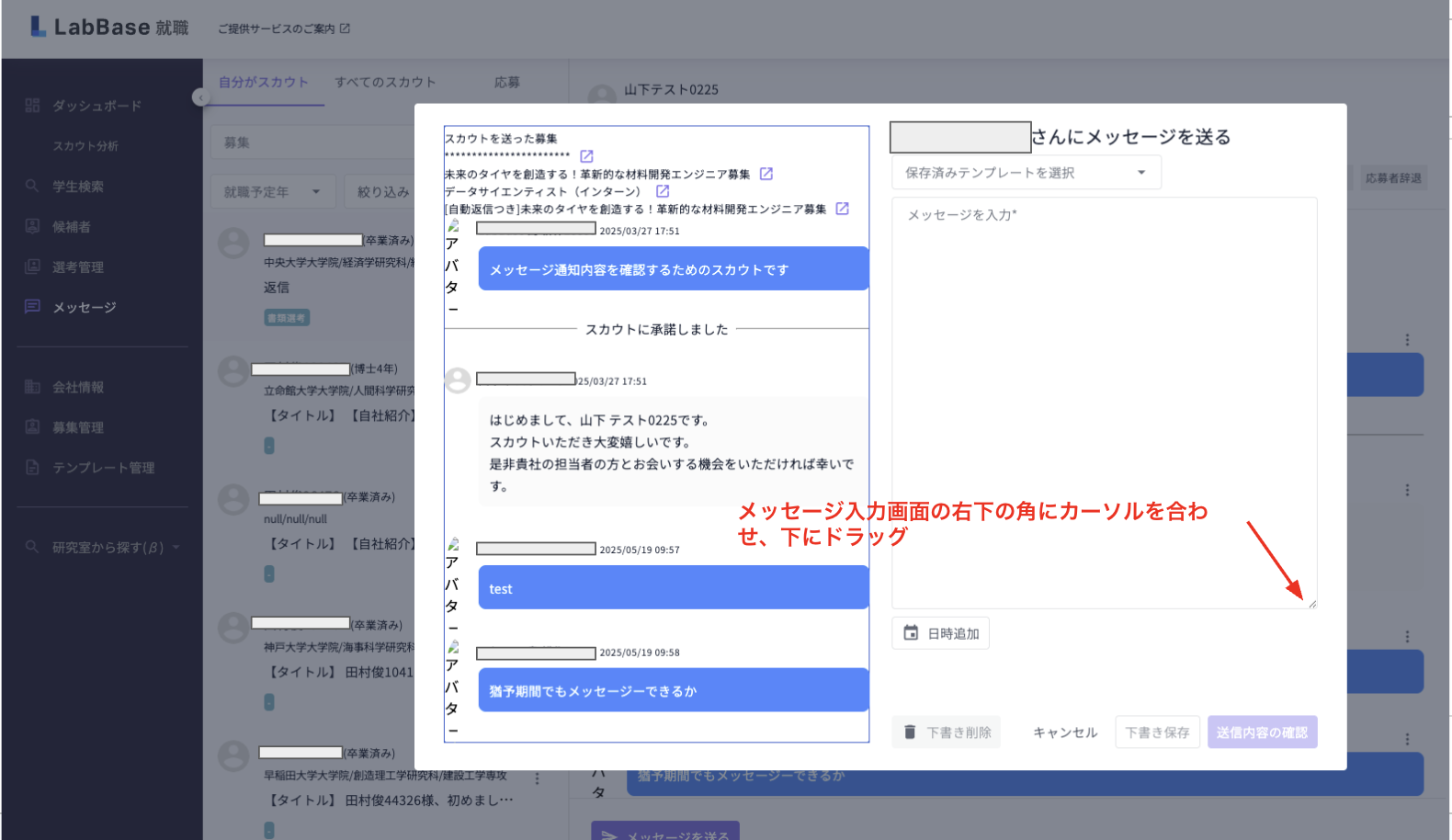Screen dimensions: 1452x840
Task: Click the student avatar beside the 17:51 reply
Action: point(458,380)
